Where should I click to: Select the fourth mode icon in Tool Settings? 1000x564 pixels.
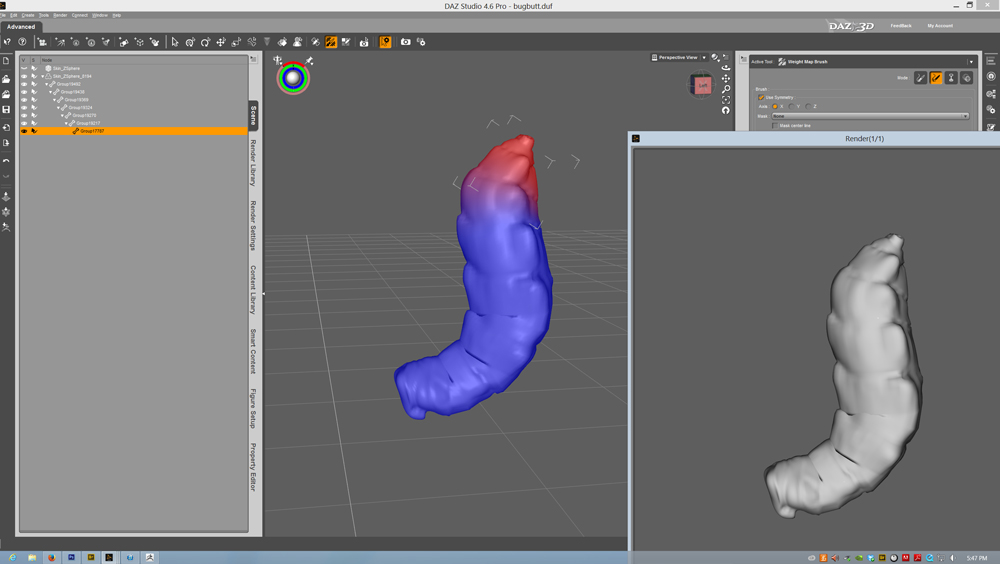[966, 78]
